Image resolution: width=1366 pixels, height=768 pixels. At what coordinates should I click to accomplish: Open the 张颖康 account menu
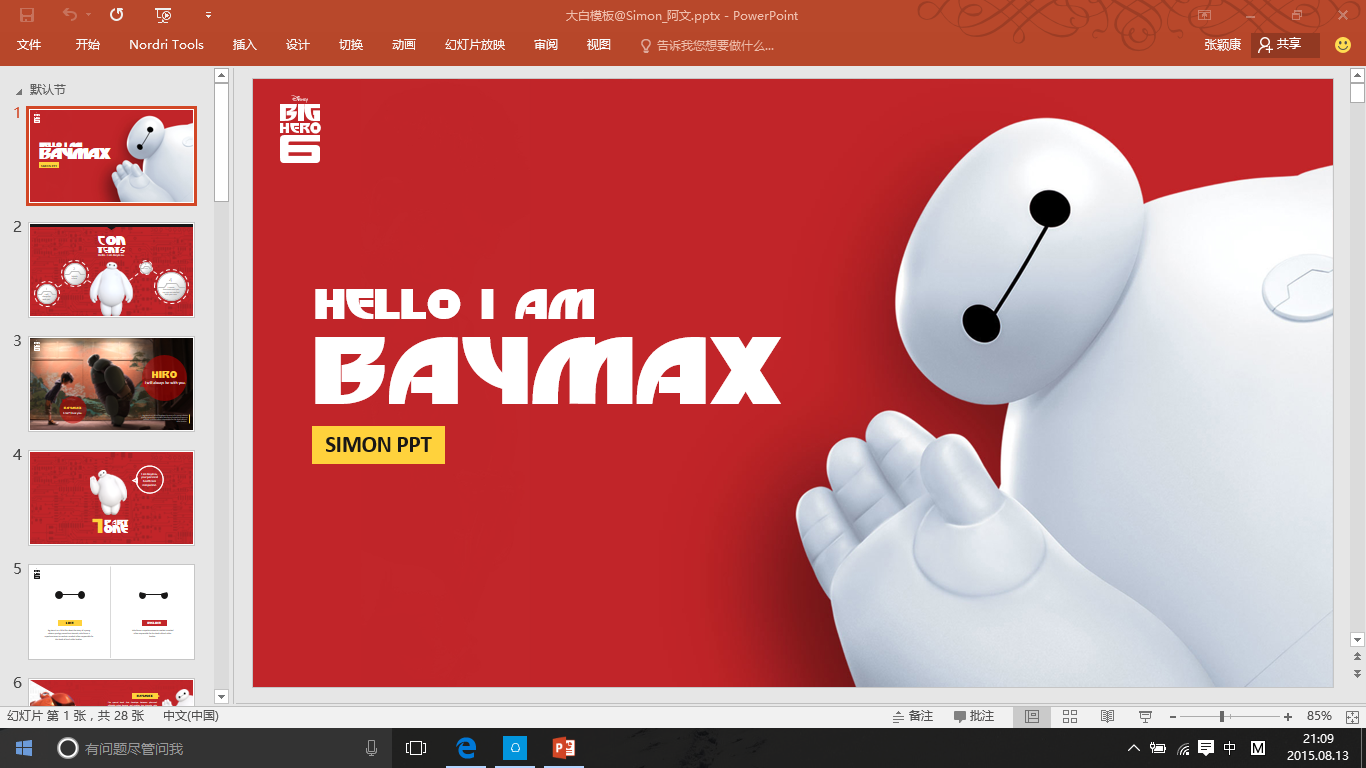1222,45
